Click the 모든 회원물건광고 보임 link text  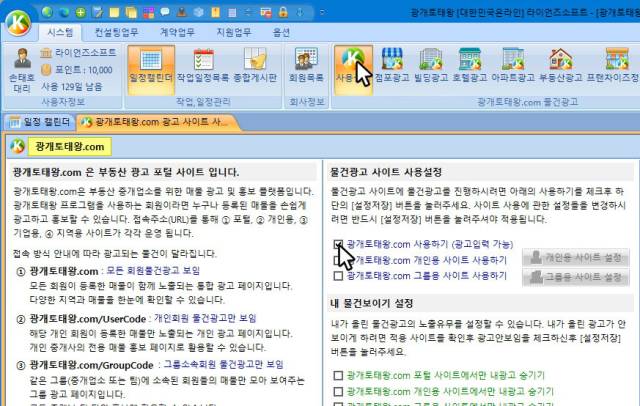[x=153, y=271]
